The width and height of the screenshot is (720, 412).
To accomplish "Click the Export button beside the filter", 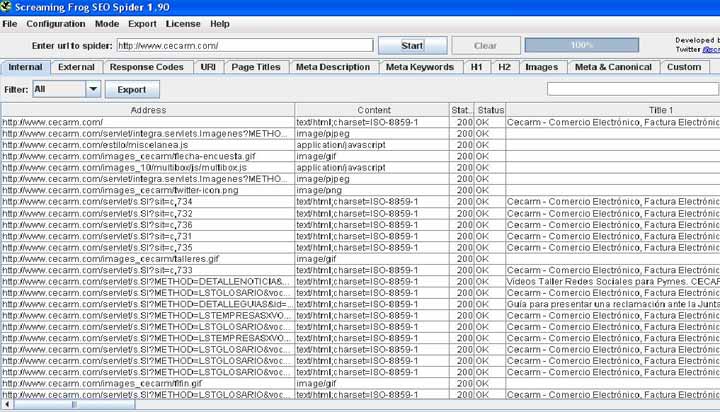I will click(131, 89).
